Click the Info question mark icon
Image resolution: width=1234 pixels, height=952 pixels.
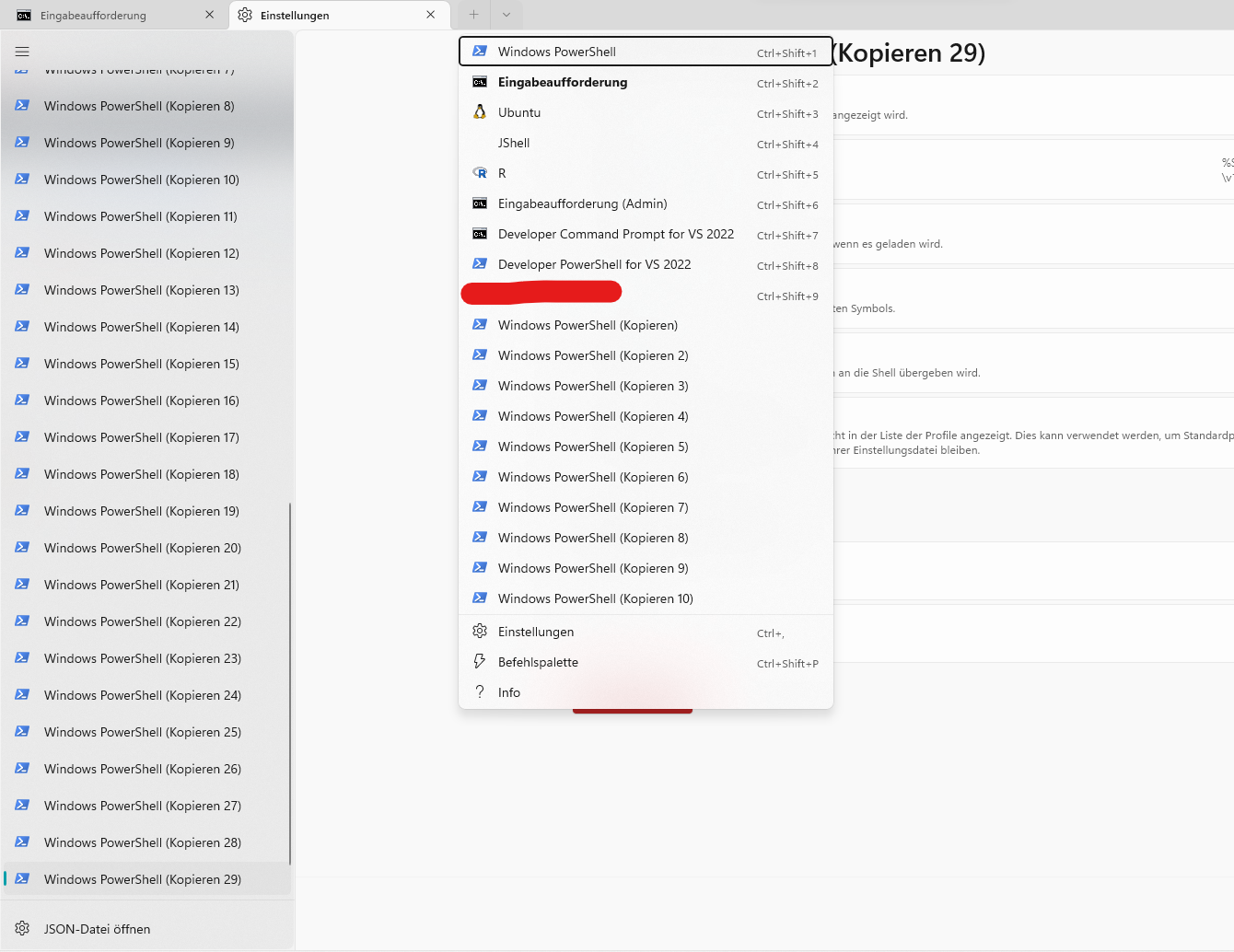click(480, 691)
